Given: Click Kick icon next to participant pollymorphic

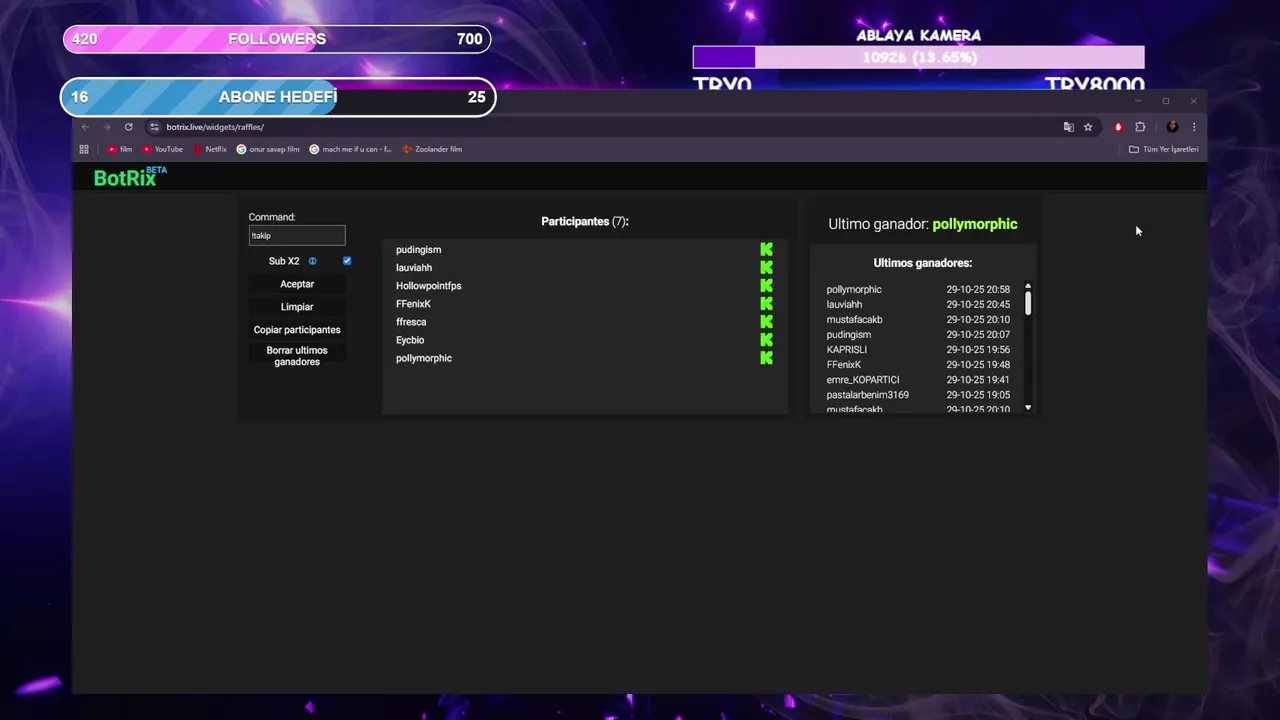Looking at the screenshot, I should tap(766, 358).
